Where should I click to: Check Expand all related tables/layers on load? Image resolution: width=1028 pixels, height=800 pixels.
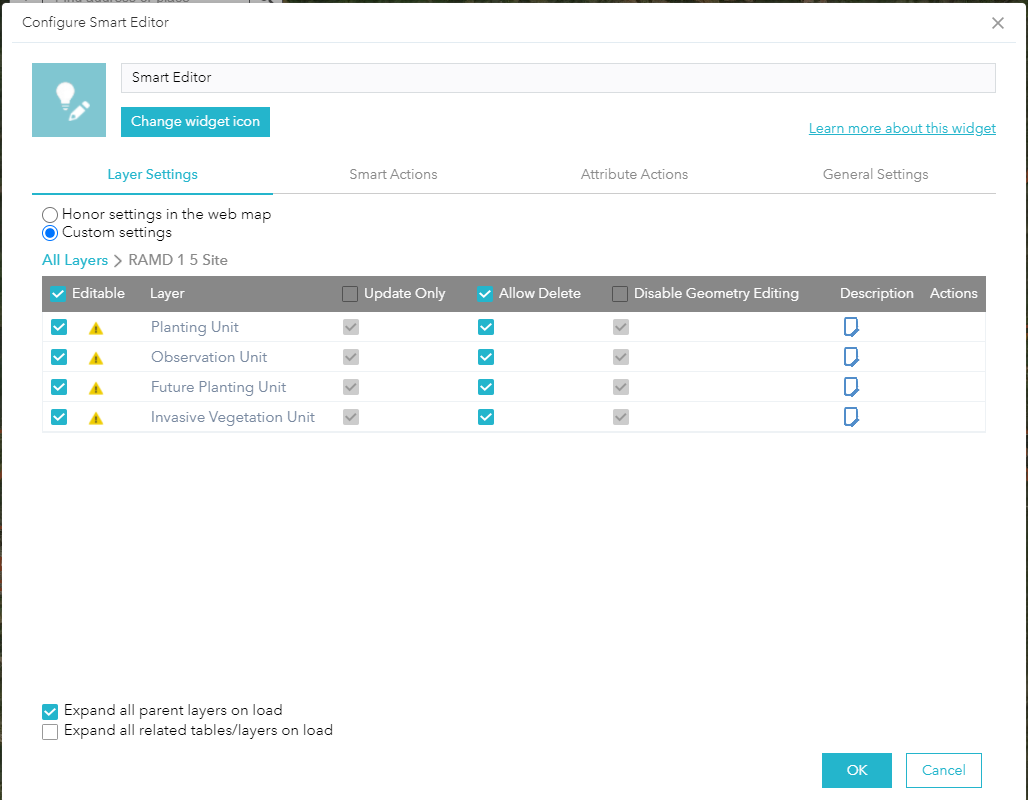50,731
